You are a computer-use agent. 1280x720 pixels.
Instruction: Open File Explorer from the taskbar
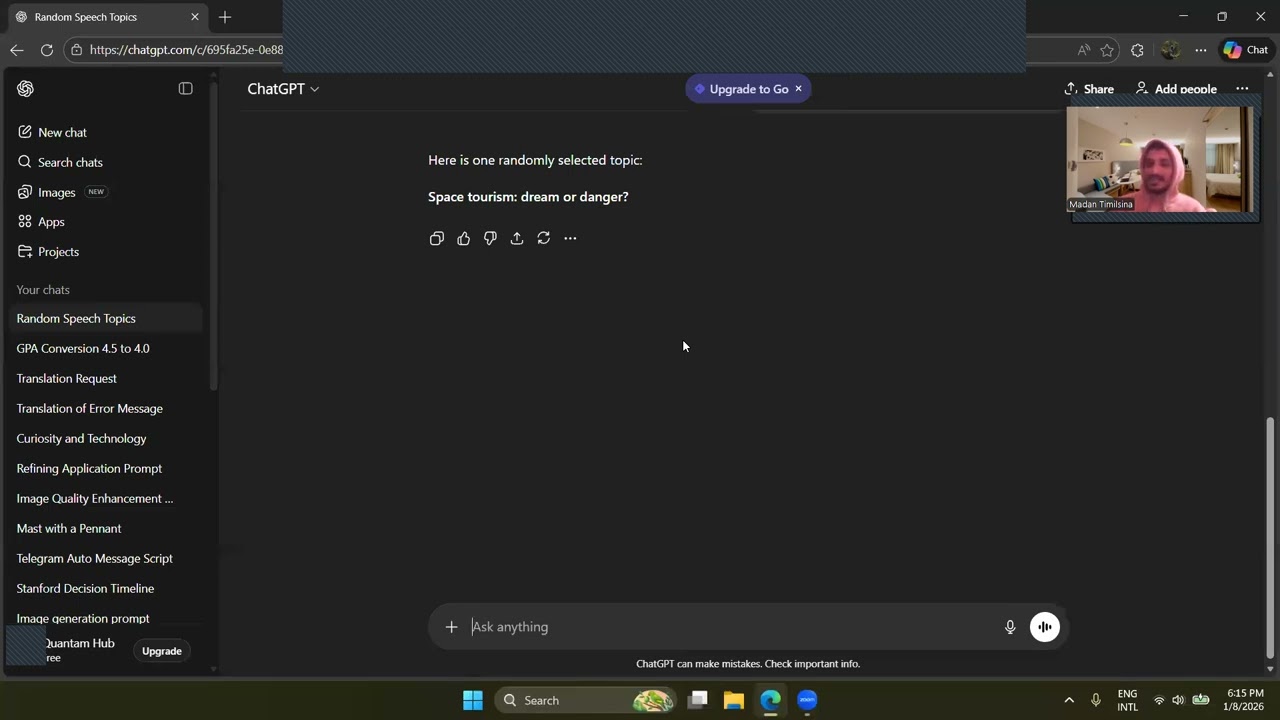(734, 700)
